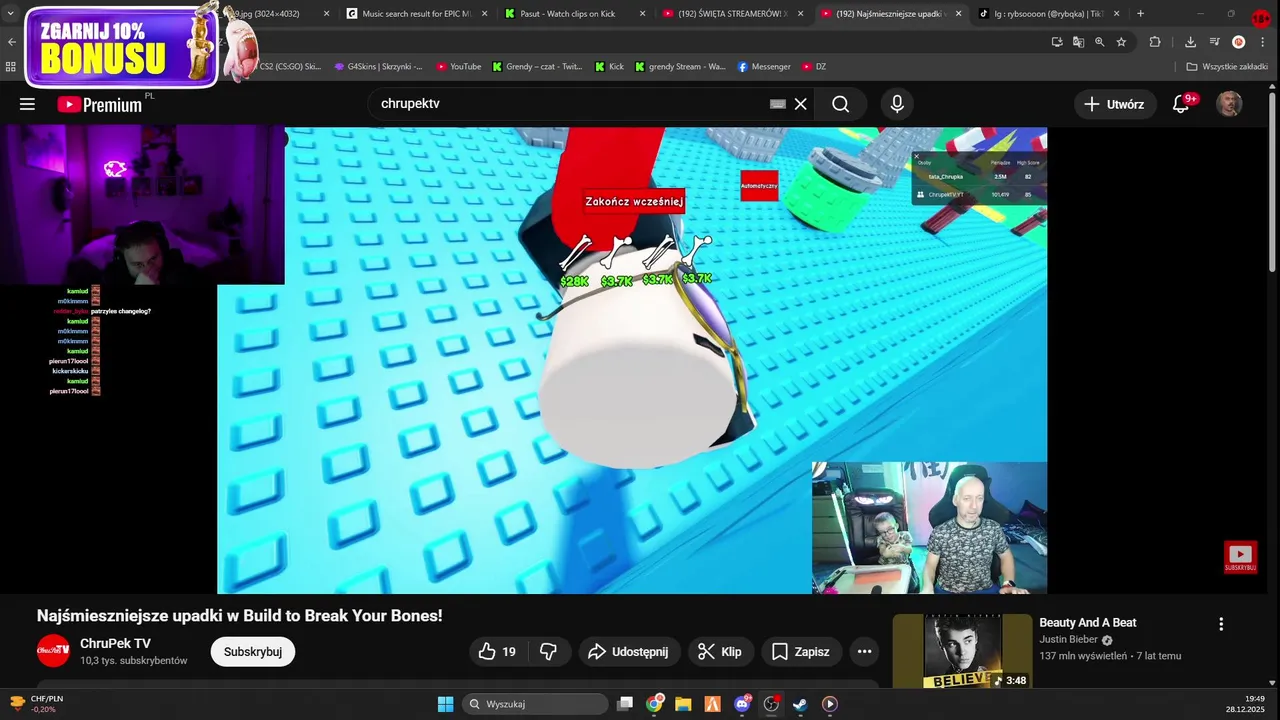
Task: Open the G4Skins Skrzynki bookmark
Action: tap(378, 67)
